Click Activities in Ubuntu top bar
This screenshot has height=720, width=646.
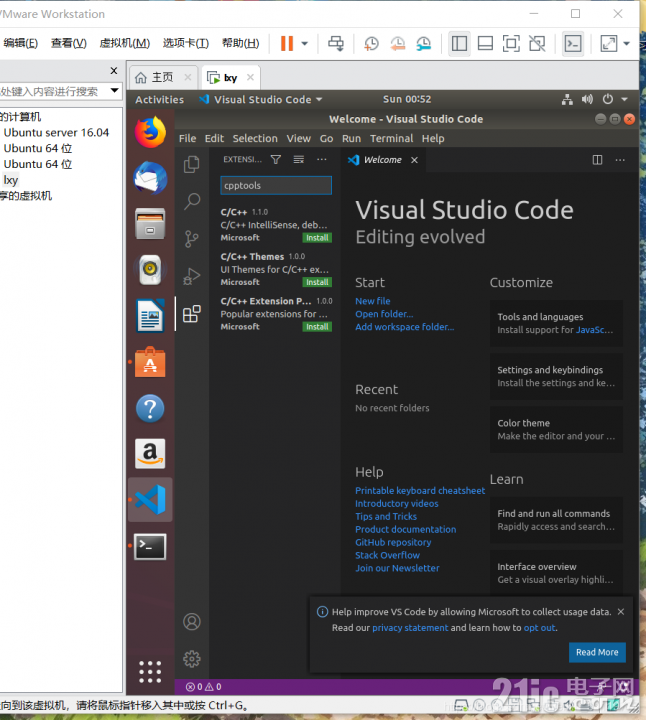point(159,99)
